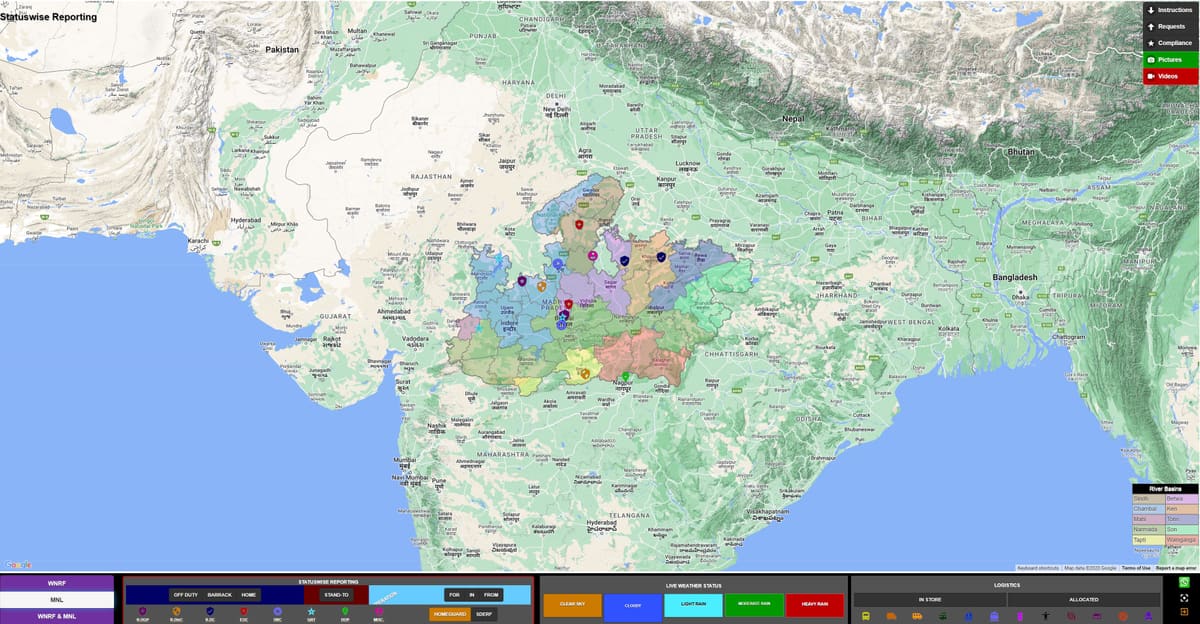
Task: Click the pink map marker below red one
Action: tap(593, 256)
